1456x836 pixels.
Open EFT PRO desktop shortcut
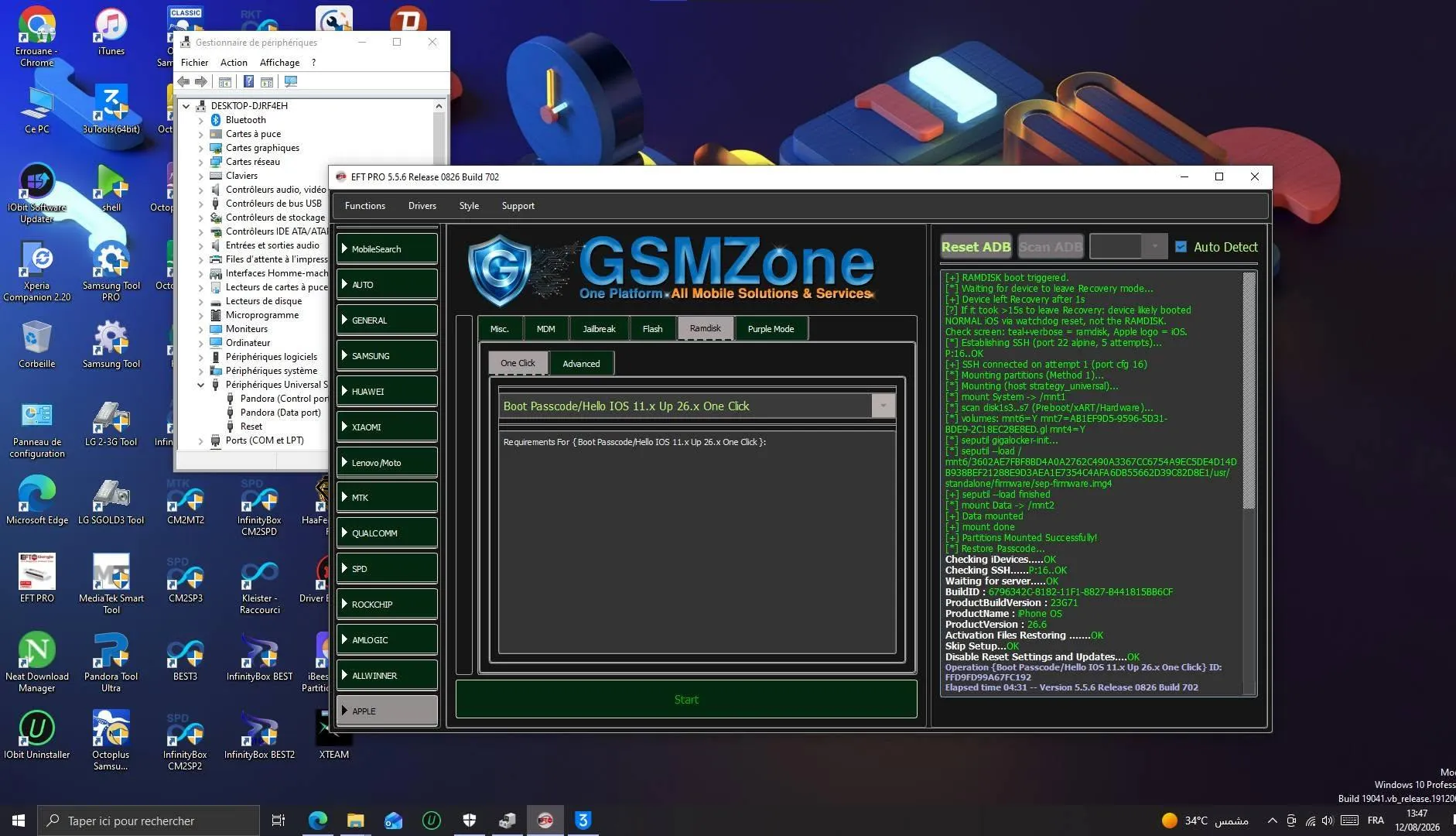click(36, 578)
